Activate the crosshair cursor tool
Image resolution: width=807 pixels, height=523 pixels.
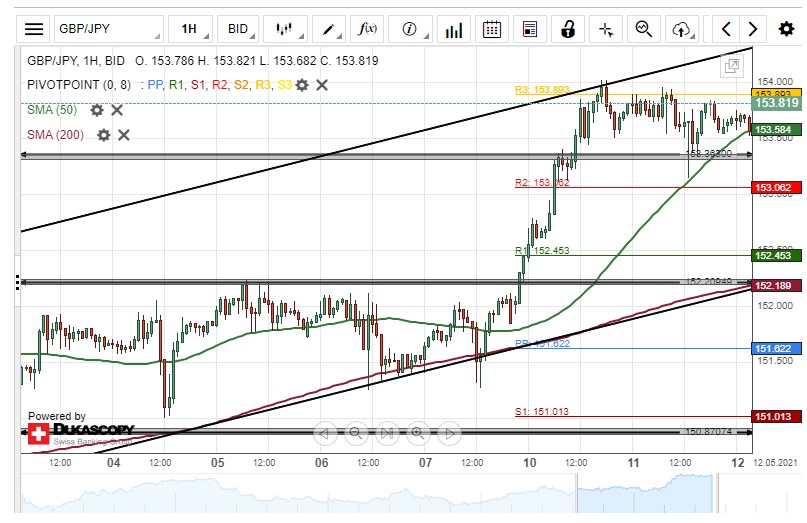click(606, 29)
